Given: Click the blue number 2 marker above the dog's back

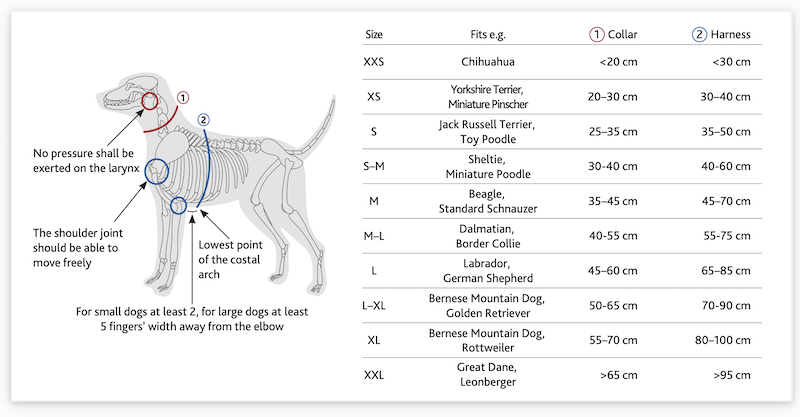Looking at the screenshot, I should (203, 120).
